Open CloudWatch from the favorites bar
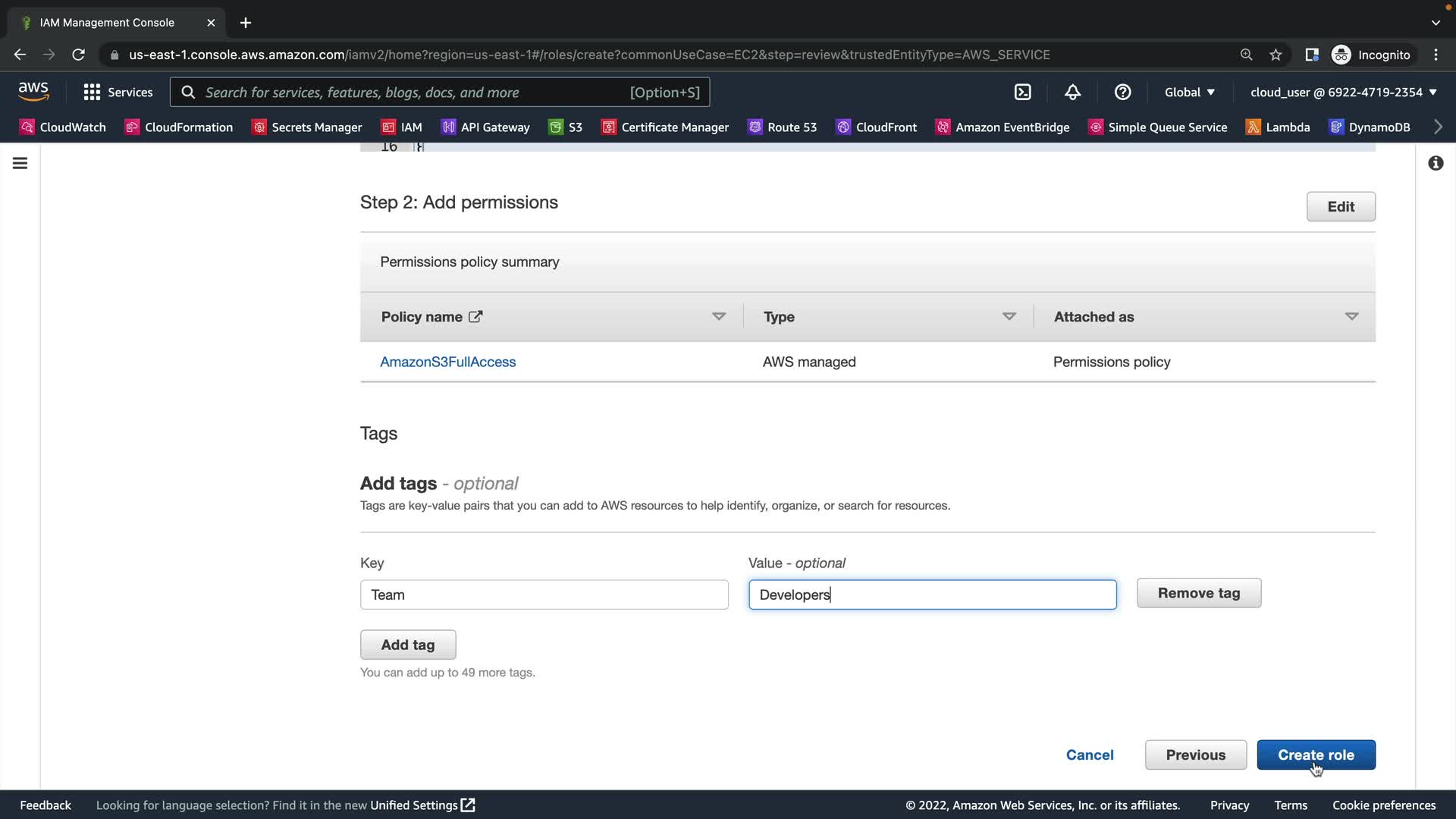Viewport: 1456px width, 819px height. click(x=63, y=127)
